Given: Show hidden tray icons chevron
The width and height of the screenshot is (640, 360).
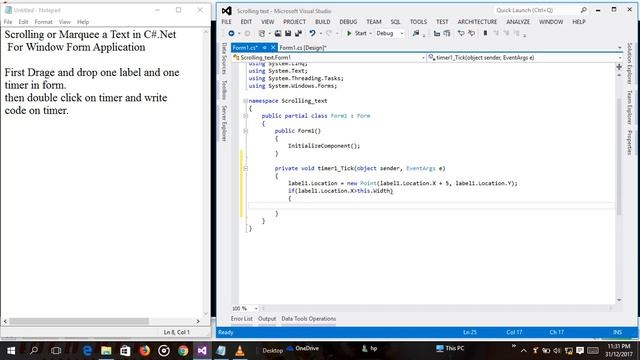Looking at the screenshot, I should pos(524,351).
